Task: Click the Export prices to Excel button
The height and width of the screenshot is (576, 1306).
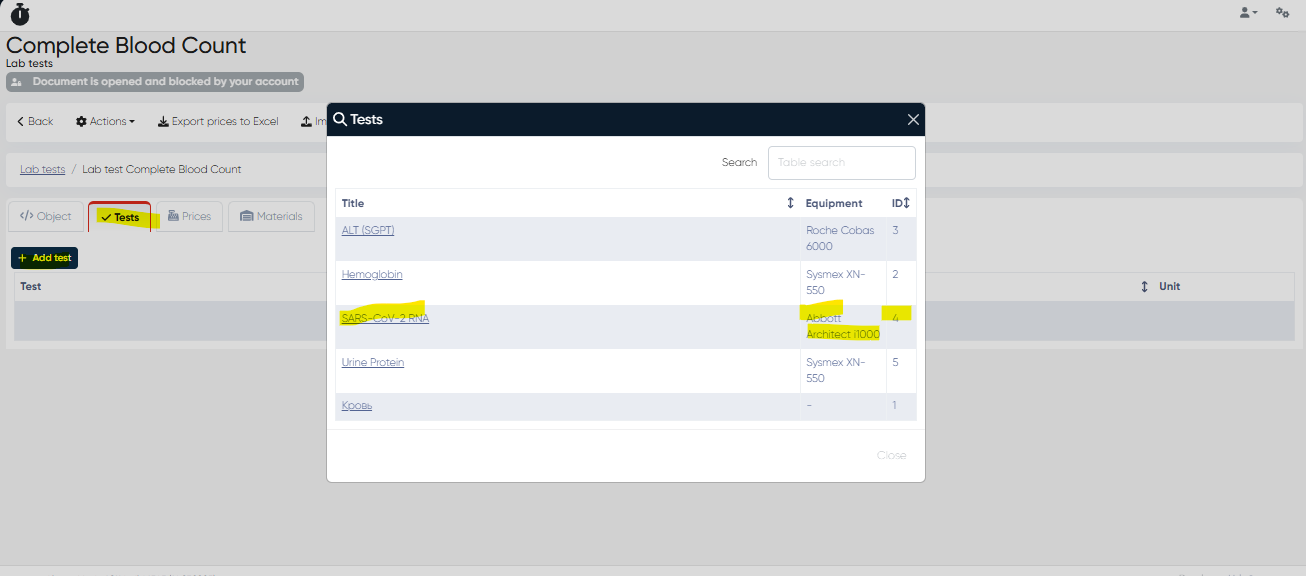Action: [218, 121]
